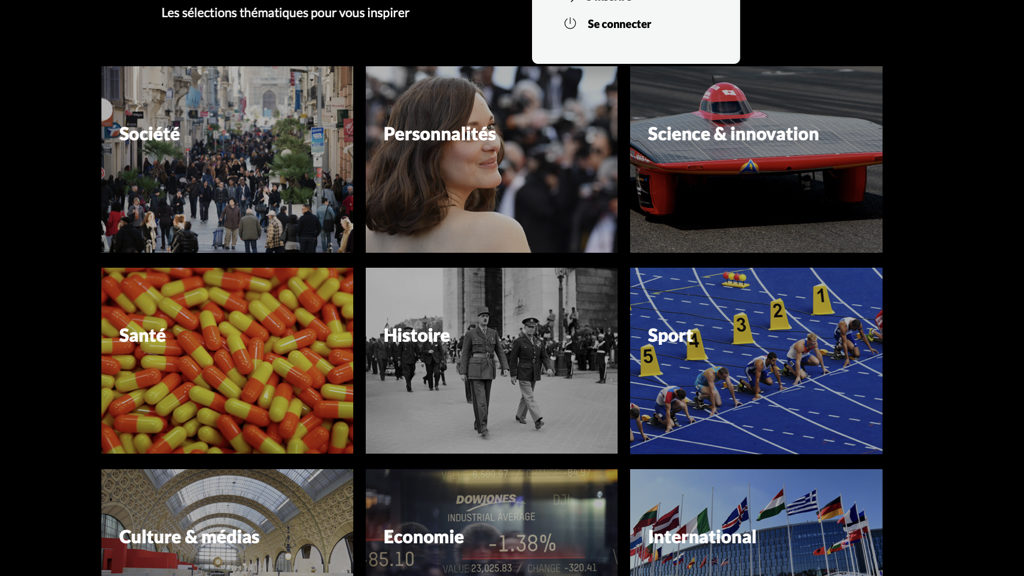
Task: Click the Histoire title text
Action: click(417, 335)
